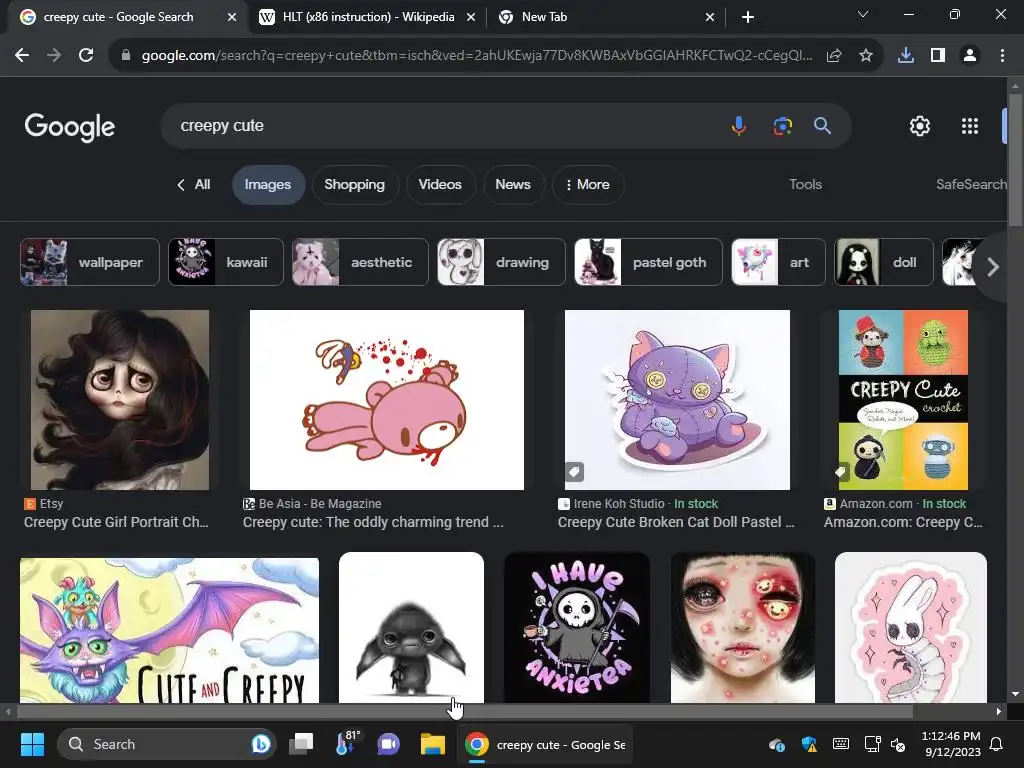The height and width of the screenshot is (768, 1024).
Task: Click the vertical scrollbar thumb
Action: coord(1015,160)
